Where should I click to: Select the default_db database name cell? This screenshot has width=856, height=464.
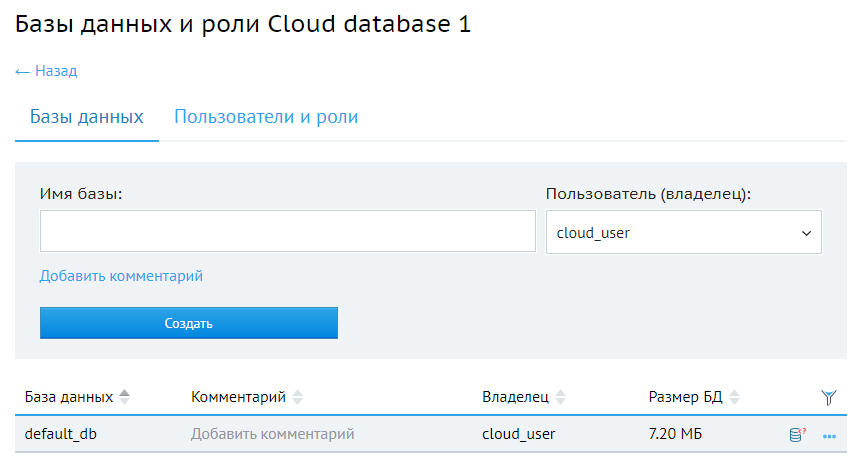tap(61, 434)
